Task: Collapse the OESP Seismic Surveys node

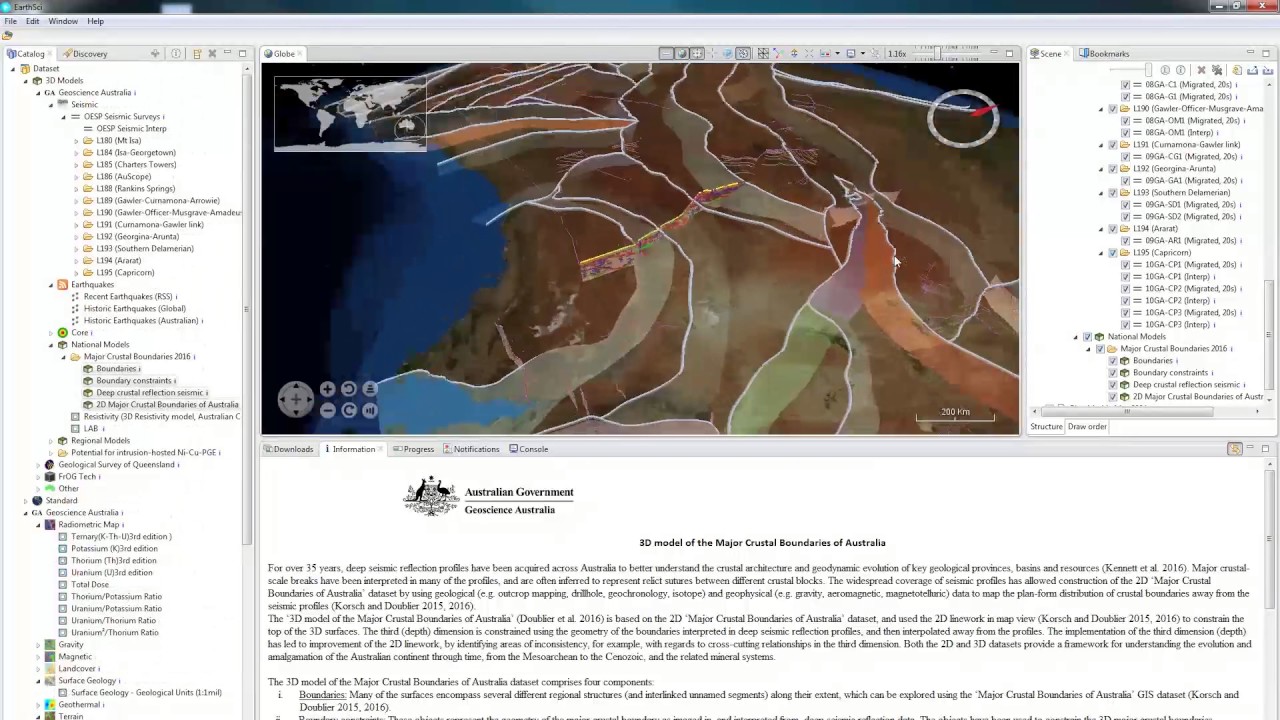Action: (64, 117)
